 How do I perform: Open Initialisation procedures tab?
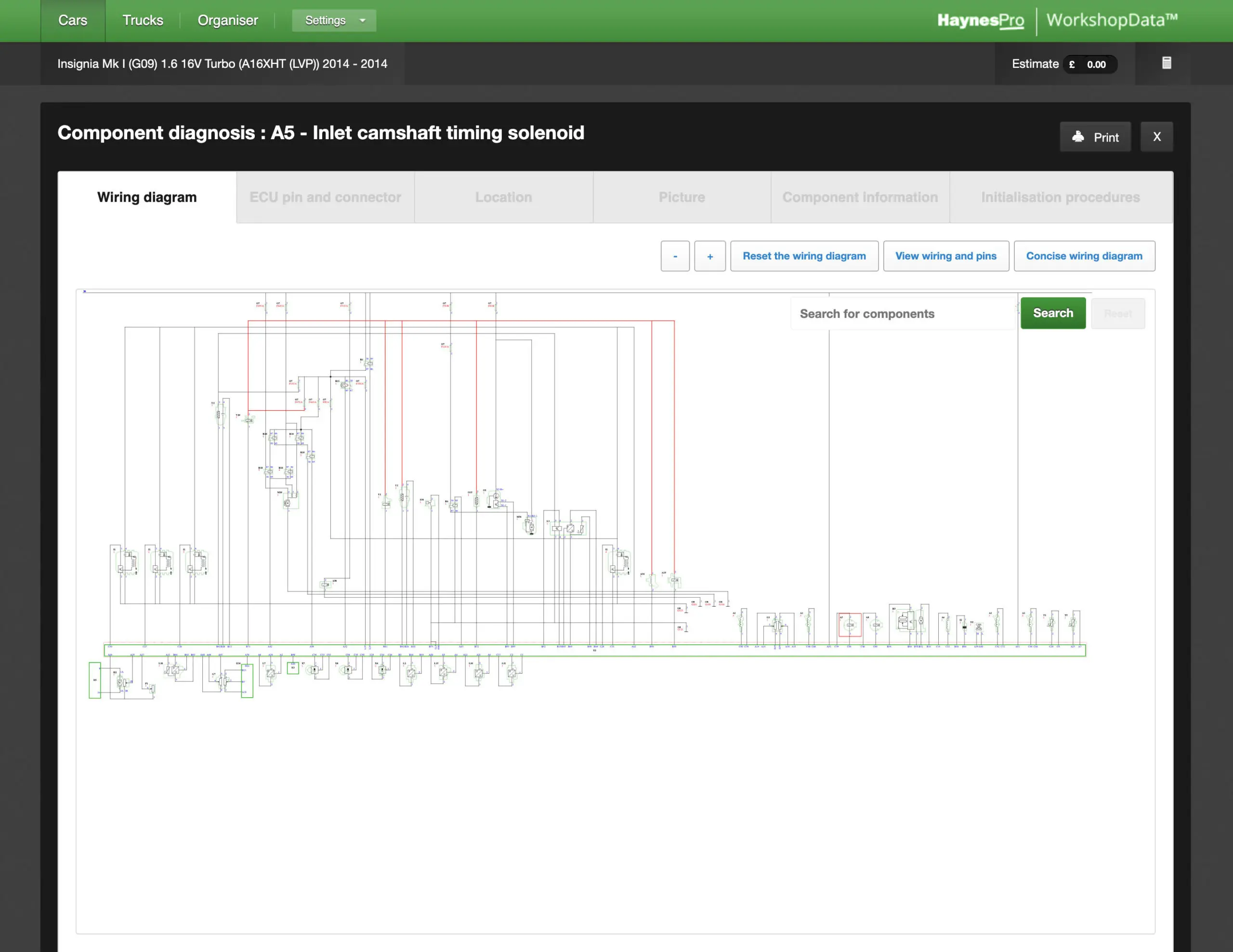pyautogui.click(x=1061, y=197)
